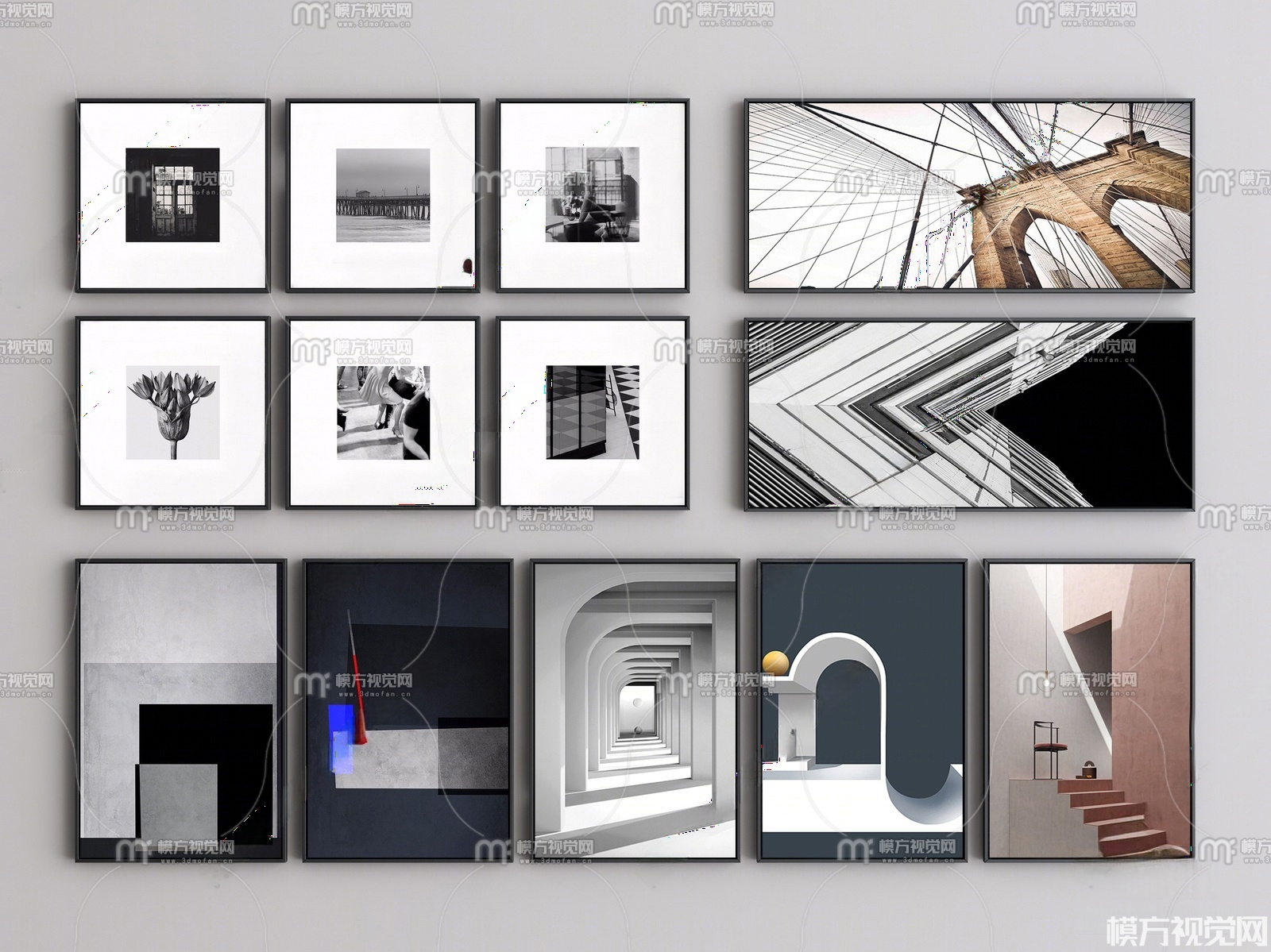Viewport: 1271px width, 952px height.
Task: Click the ocean pier photo frame
Action: 382,195
